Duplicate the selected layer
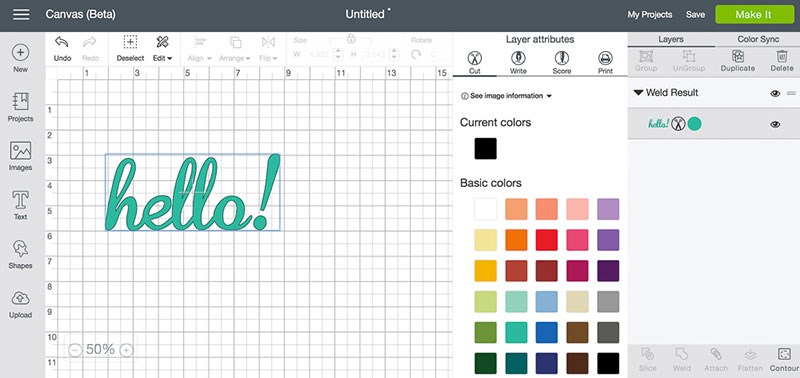The height and width of the screenshot is (378, 800). (x=738, y=61)
